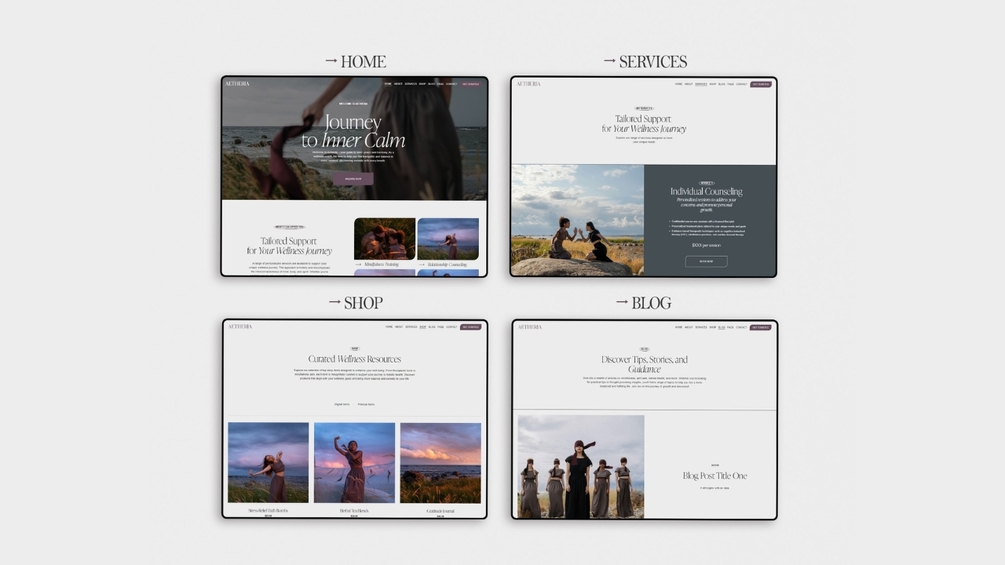
Task: Select the underlined BLOG nav item on Blog page
Action: coord(722,327)
